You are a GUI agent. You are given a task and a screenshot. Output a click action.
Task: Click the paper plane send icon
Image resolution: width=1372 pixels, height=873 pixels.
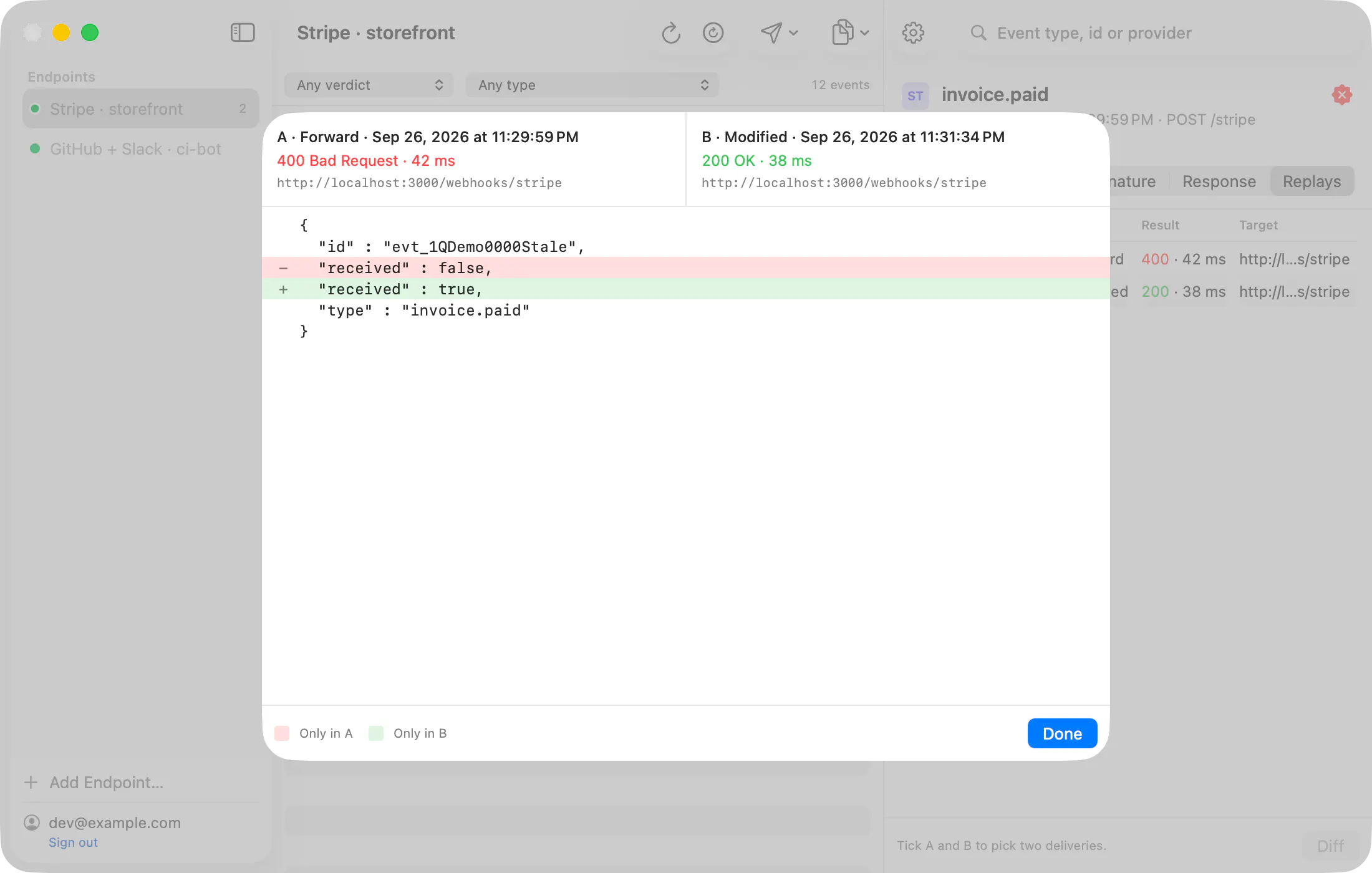771,32
